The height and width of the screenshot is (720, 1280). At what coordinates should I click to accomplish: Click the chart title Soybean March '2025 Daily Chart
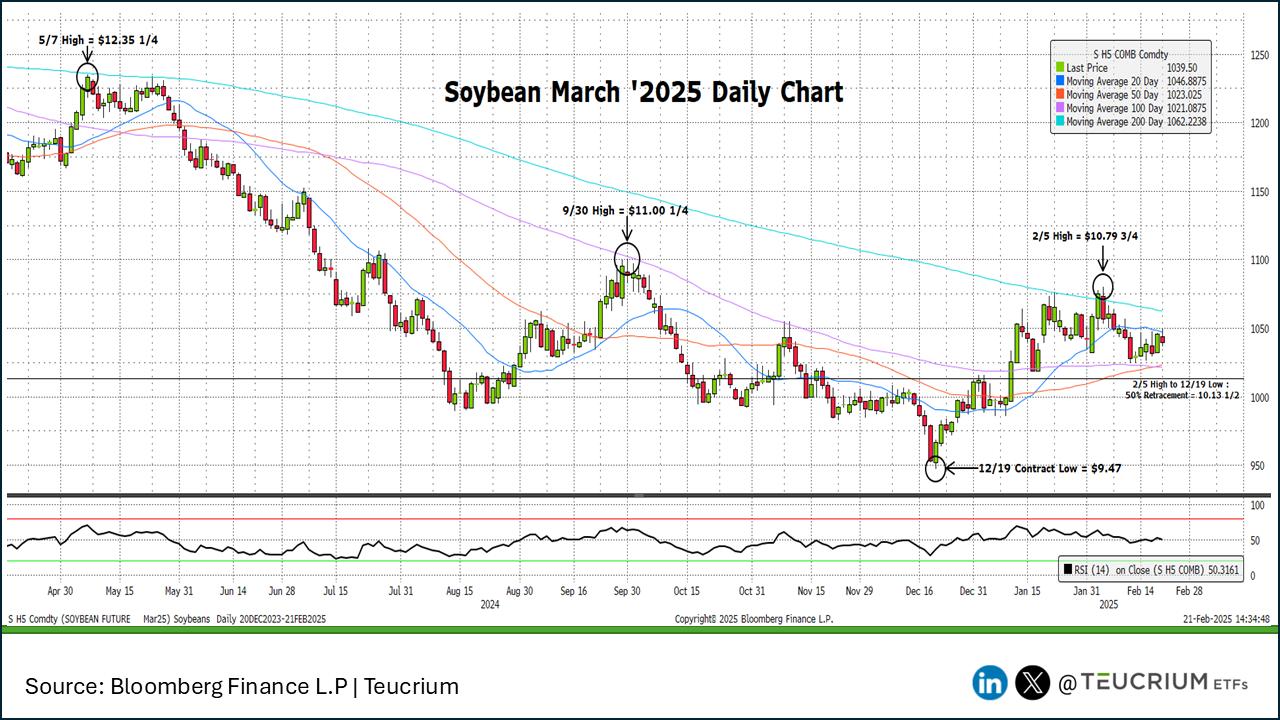[644, 93]
